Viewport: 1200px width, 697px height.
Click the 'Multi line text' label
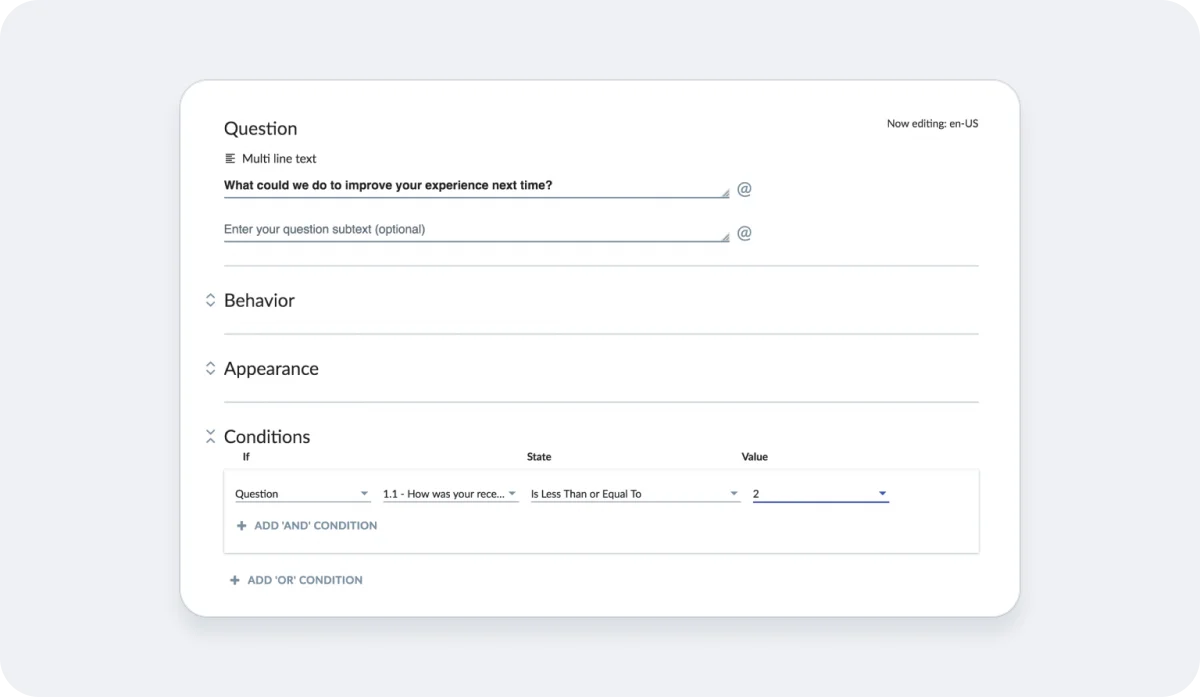pos(279,159)
